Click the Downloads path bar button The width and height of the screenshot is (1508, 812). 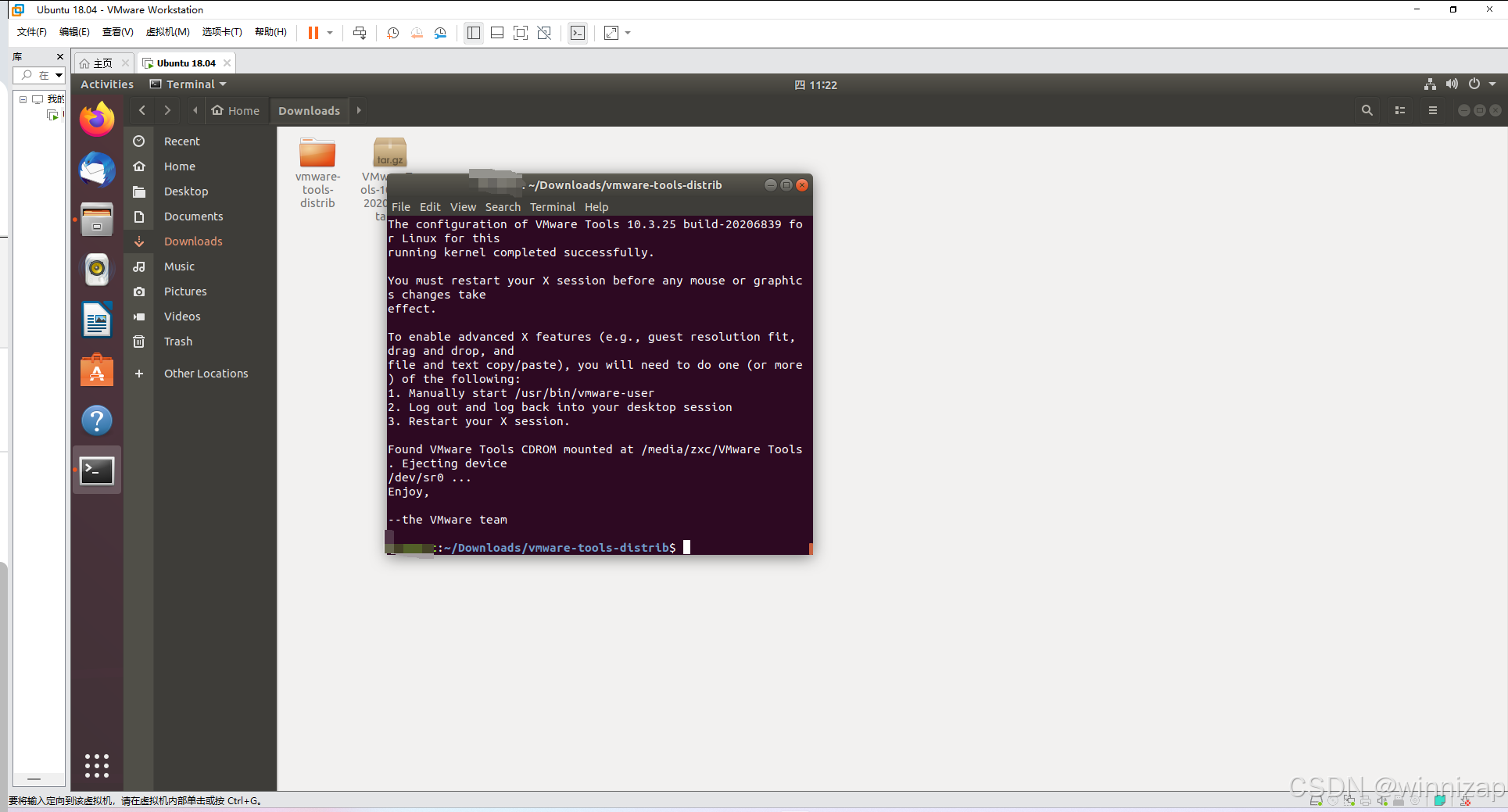(x=310, y=111)
